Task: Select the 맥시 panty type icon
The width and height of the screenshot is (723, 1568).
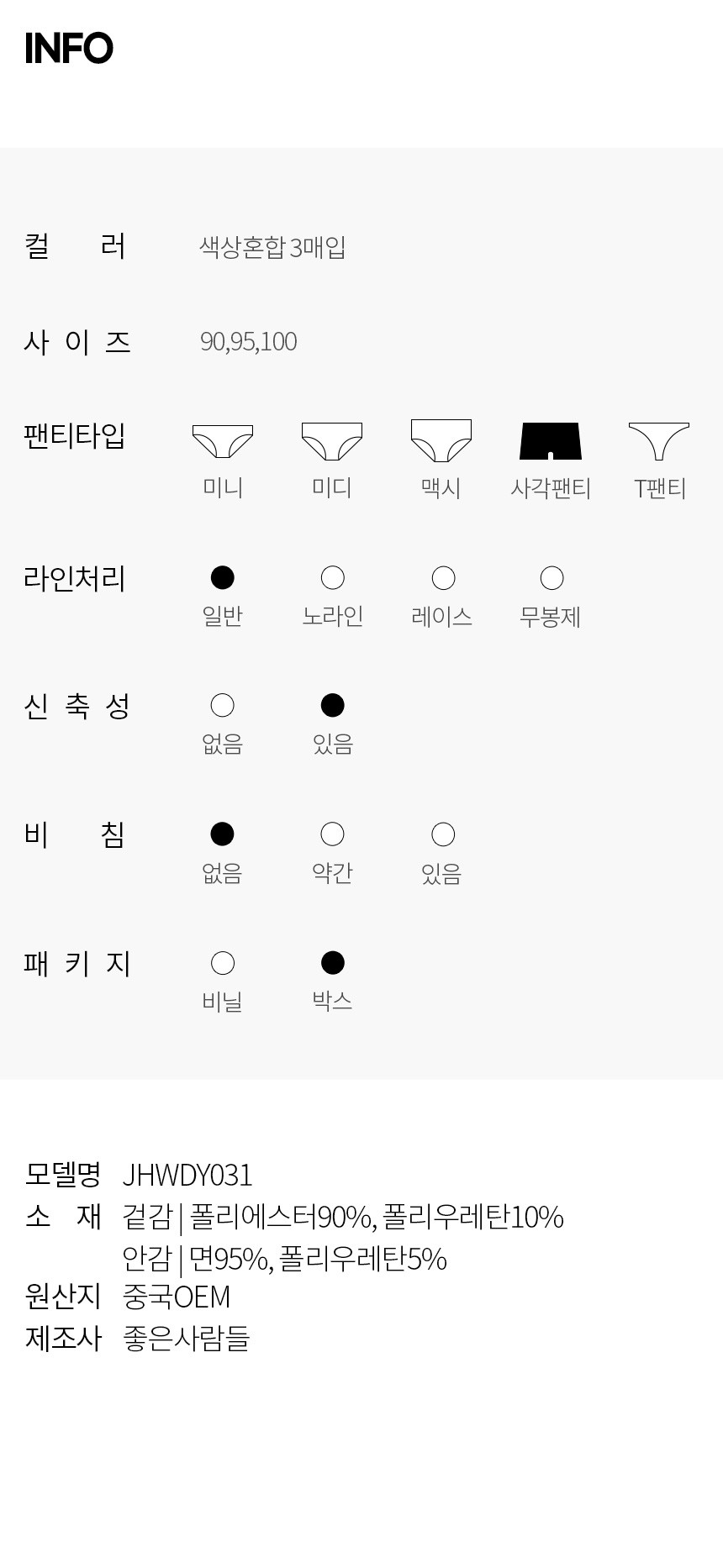Action: point(441,441)
